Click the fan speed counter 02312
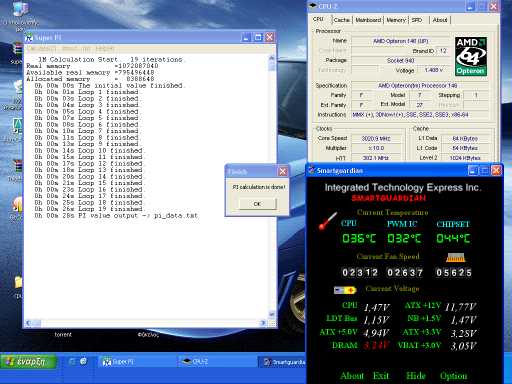The height and width of the screenshot is (384, 512). pyautogui.click(x=360, y=273)
